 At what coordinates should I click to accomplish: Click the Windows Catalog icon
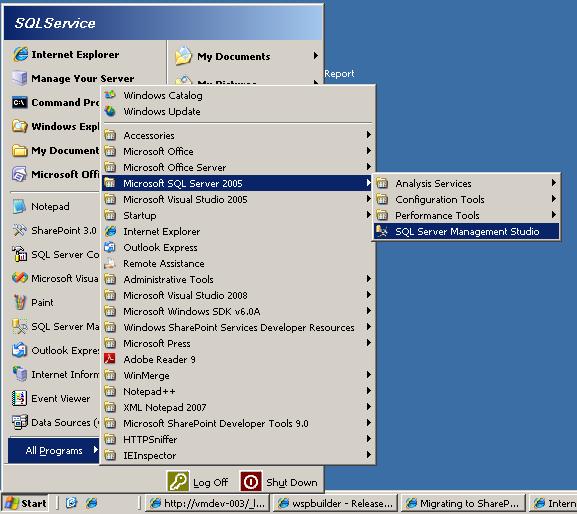[x=110, y=95]
